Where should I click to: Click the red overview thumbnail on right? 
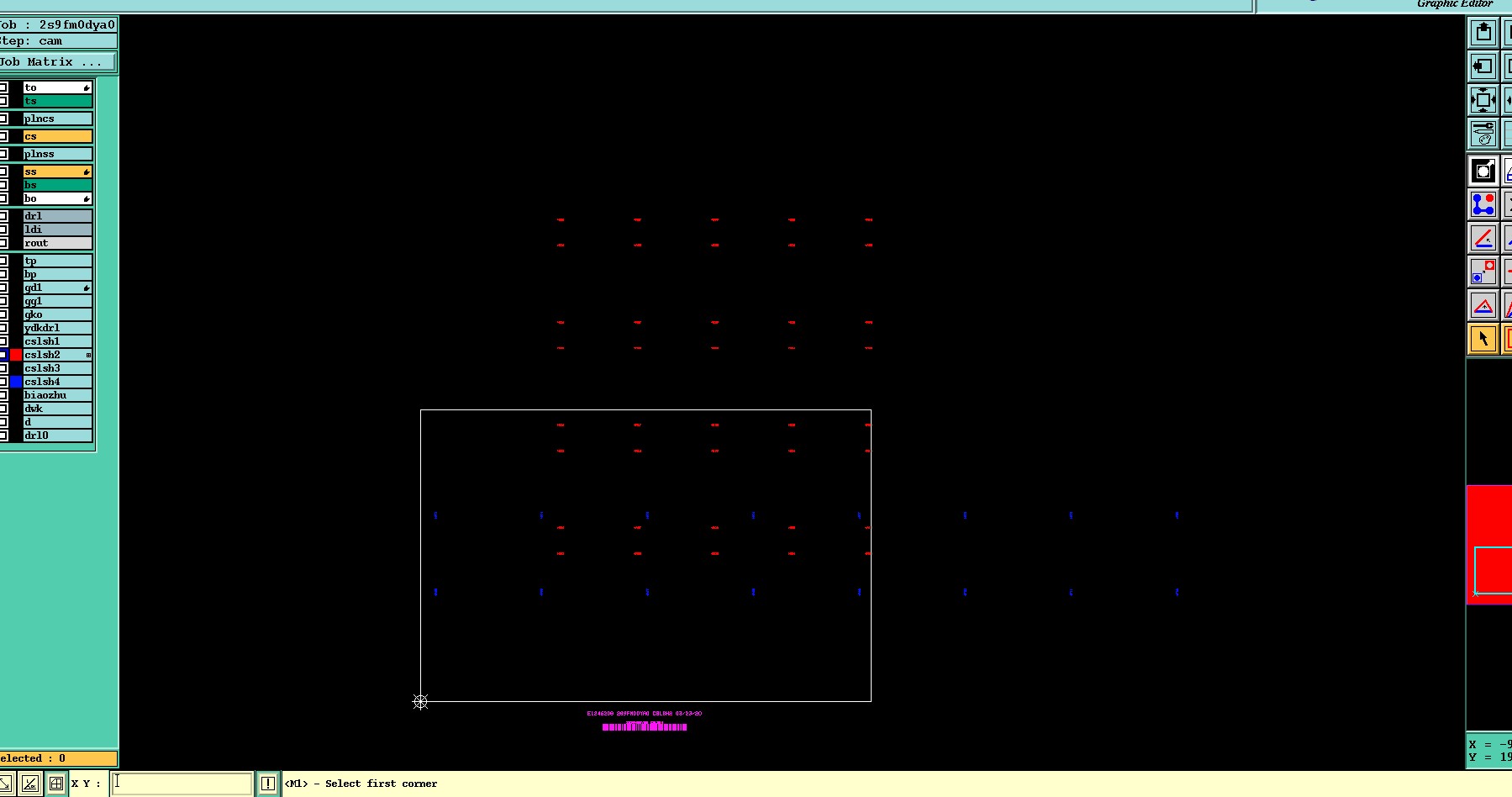pyautogui.click(x=1489, y=544)
